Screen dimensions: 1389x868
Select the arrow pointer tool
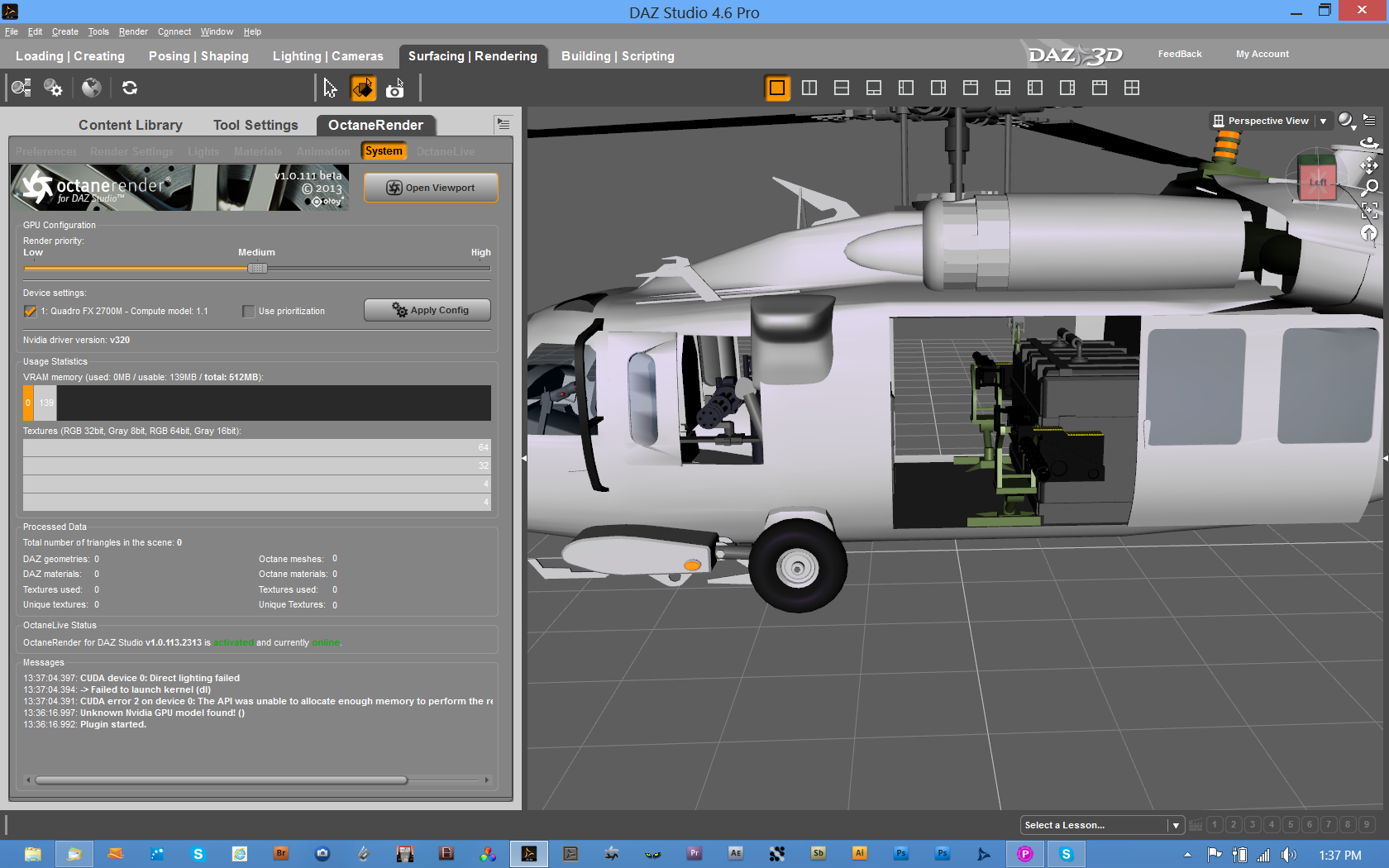(330, 88)
